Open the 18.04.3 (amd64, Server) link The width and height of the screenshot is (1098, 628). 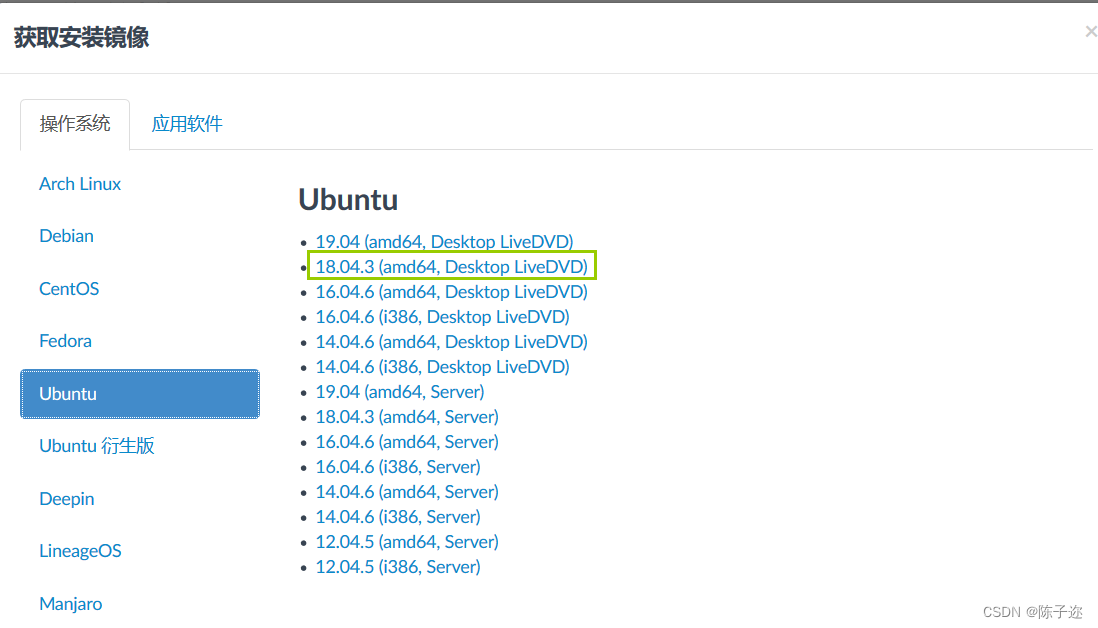[407, 417]
